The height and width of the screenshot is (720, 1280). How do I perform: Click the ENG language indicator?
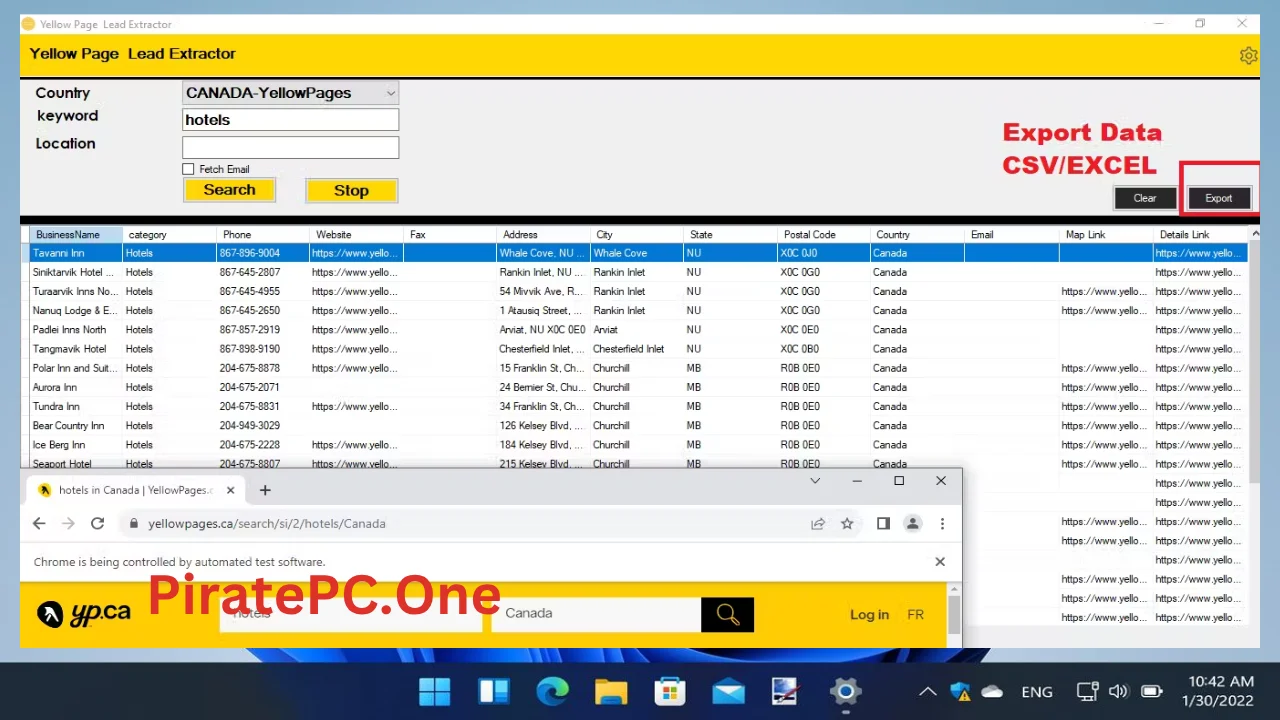(x=1037, y=692)
